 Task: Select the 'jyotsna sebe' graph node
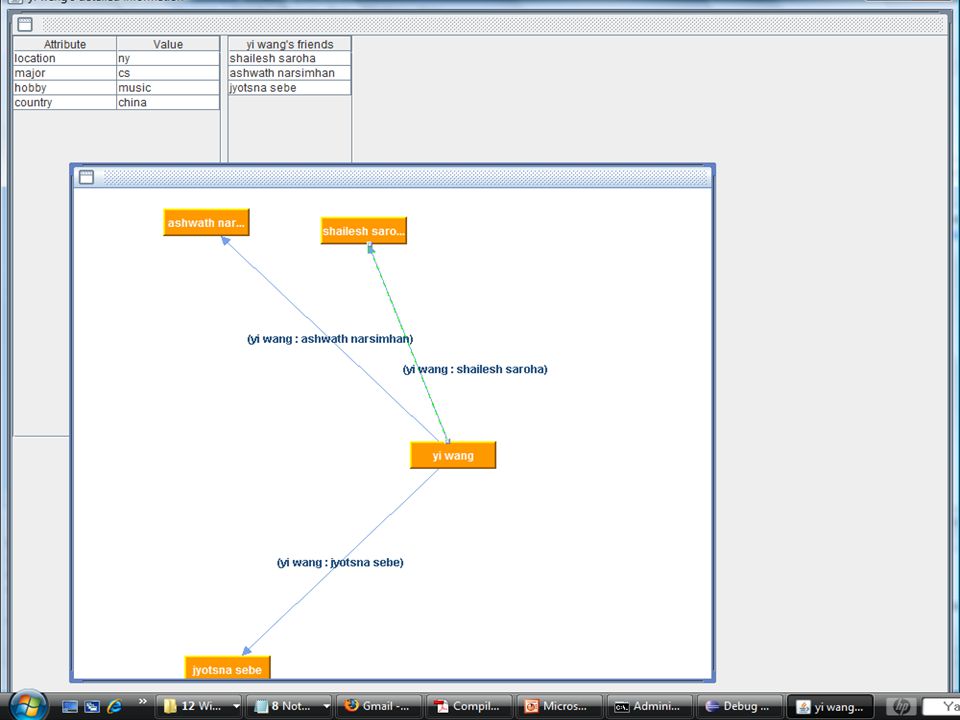227,669
